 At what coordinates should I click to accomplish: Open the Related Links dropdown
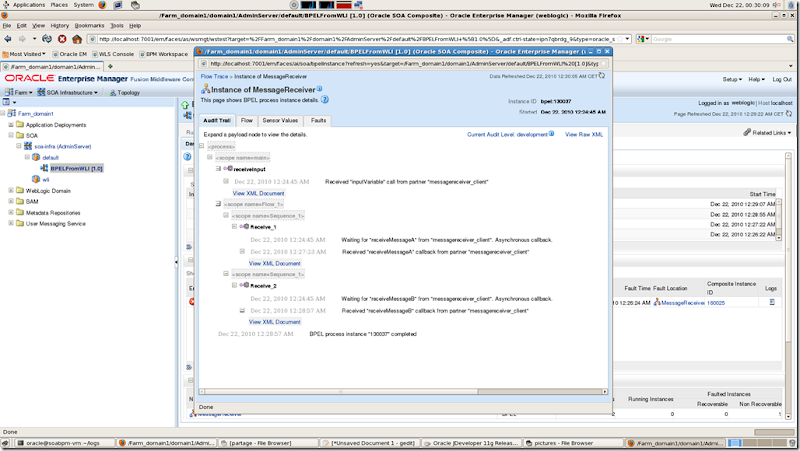click(771, 133)
